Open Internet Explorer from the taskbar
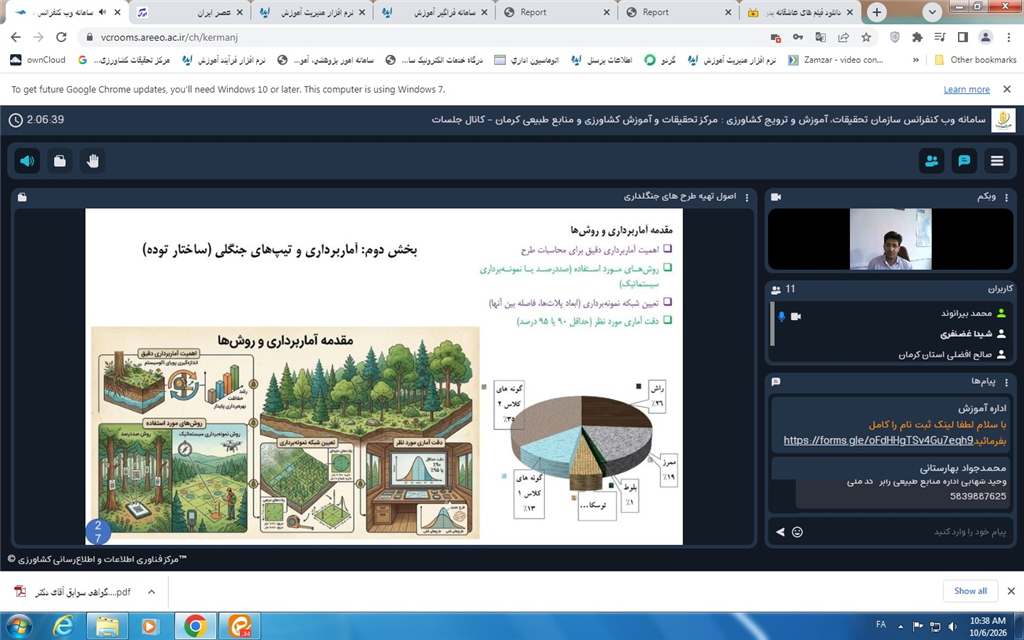 pos(63,626)
